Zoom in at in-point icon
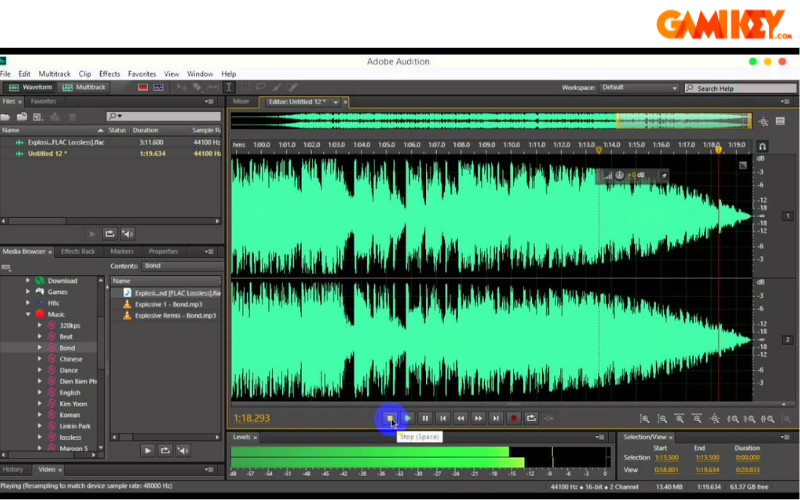The image size is (800, 500). (733, 419)
